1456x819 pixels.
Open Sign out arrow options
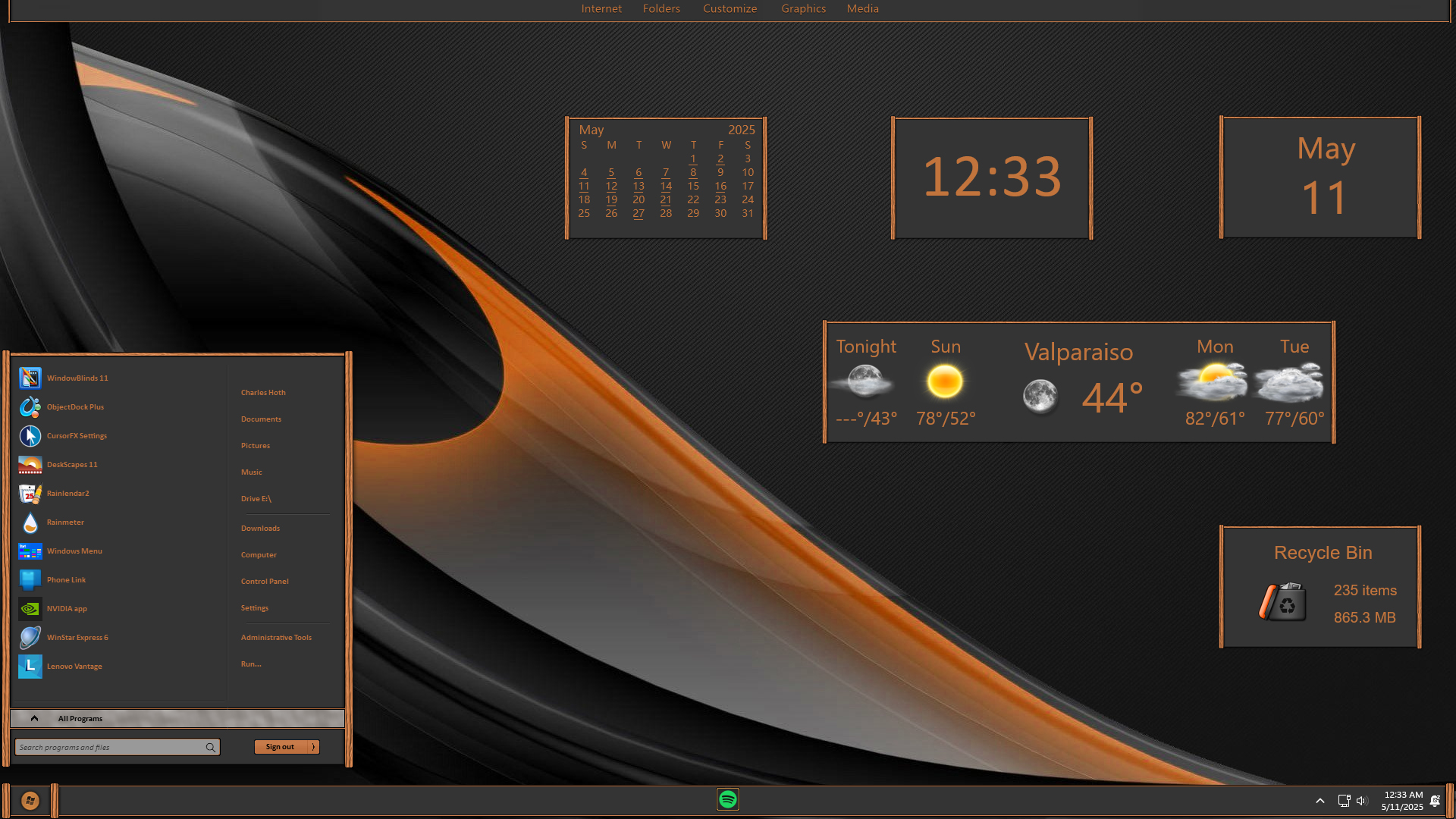[313, 747]
